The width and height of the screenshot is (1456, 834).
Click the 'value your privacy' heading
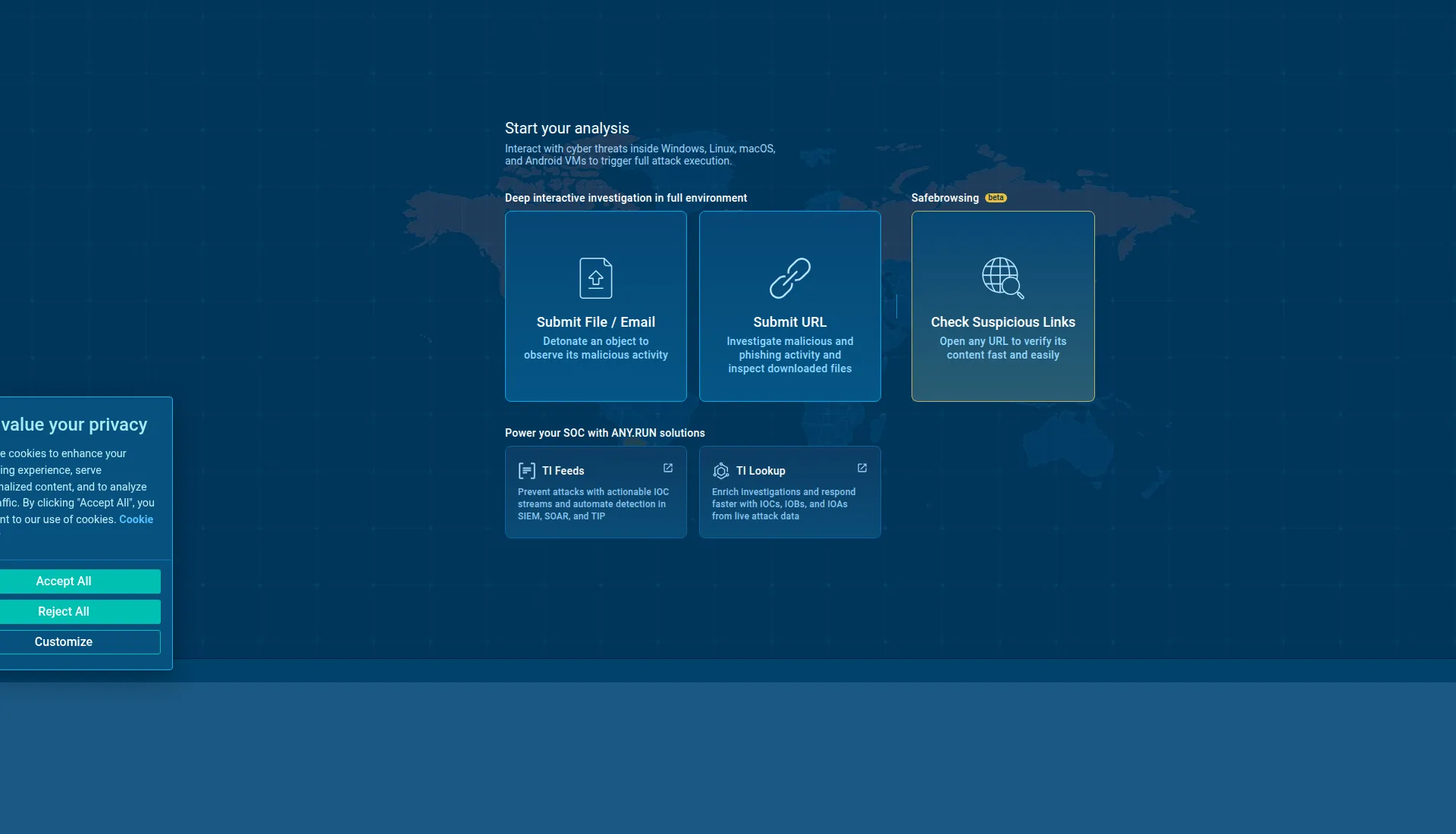tap(74, 425)
